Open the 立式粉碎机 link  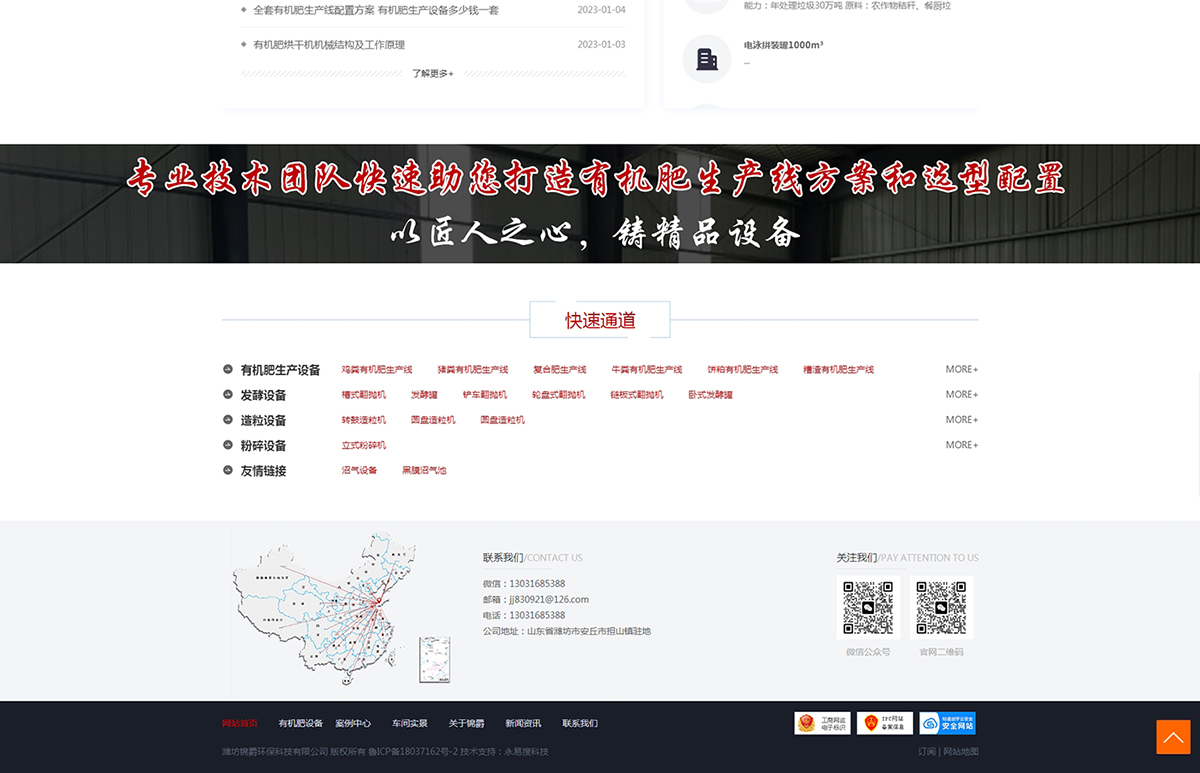[x=364, y=445]
